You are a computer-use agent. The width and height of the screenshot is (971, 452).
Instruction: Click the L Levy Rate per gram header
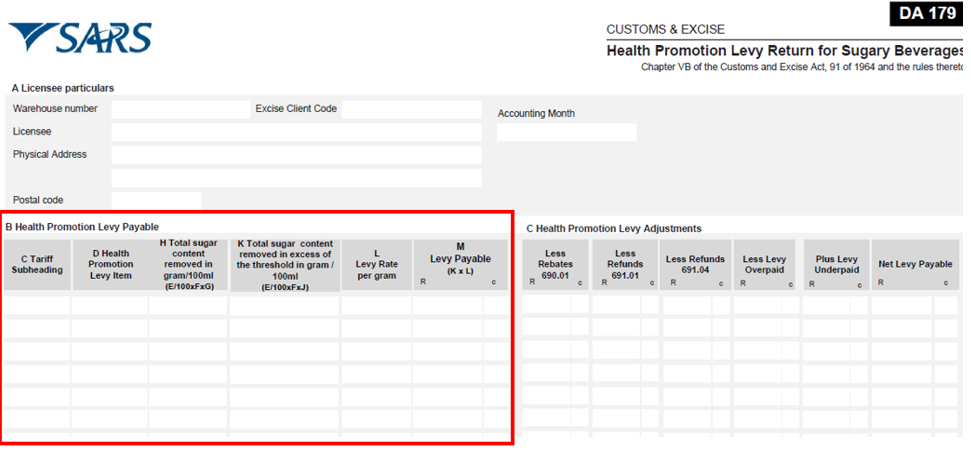(377, 265)
